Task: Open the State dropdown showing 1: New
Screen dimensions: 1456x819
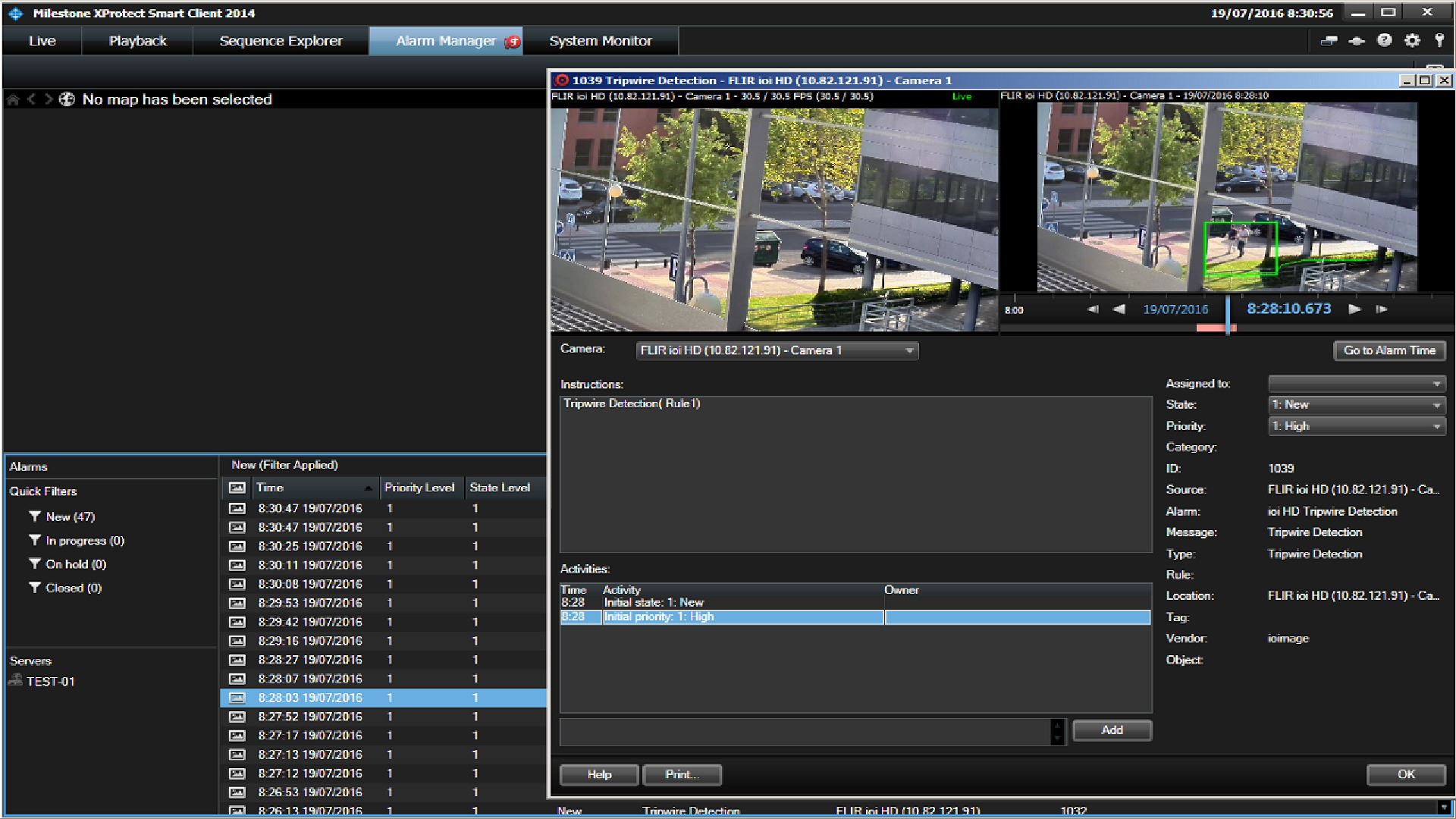Action: pyautogui.click(x=1357, y=405)
